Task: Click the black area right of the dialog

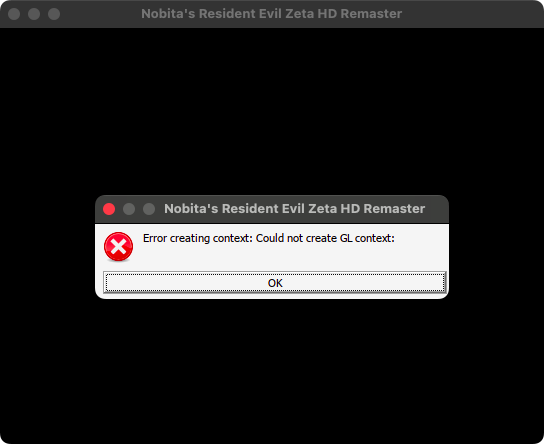Action: point(496,247)
